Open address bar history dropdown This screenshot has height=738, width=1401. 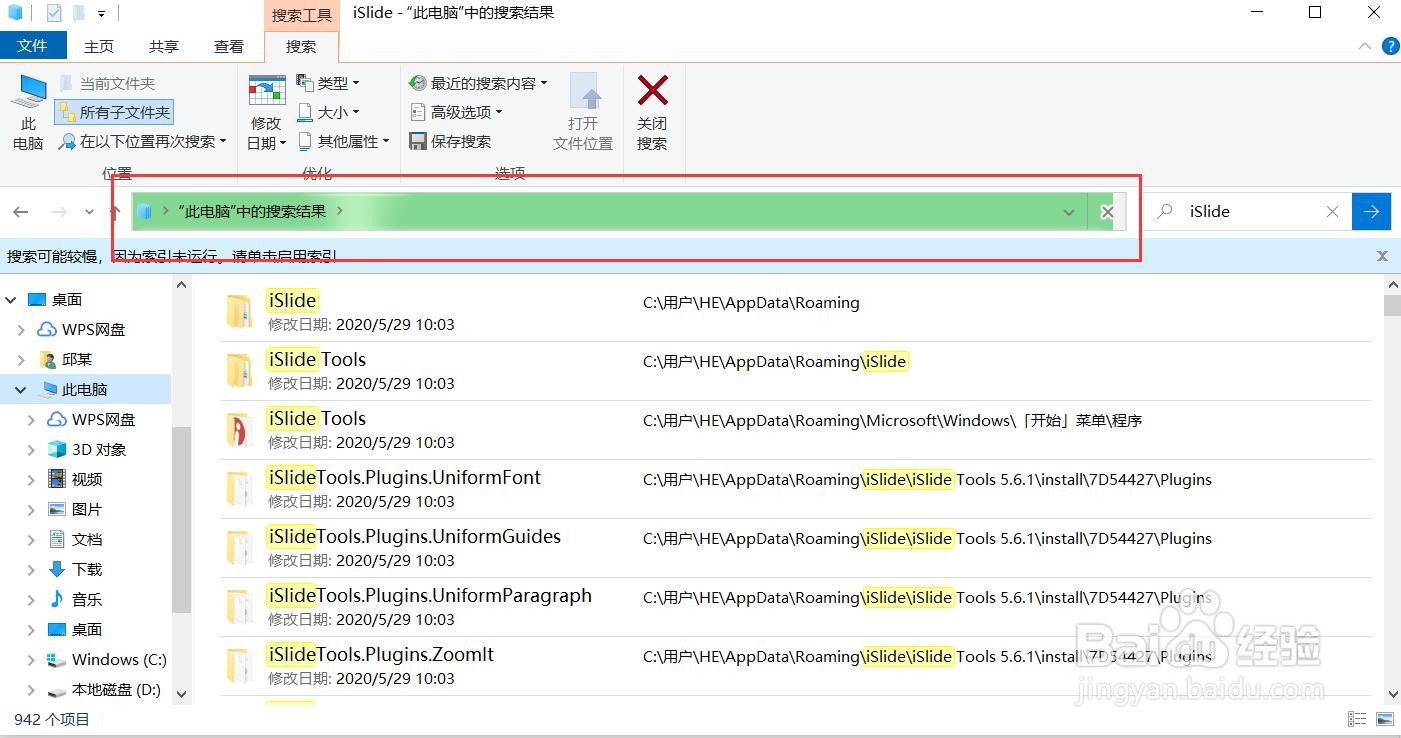point(1069,212)
